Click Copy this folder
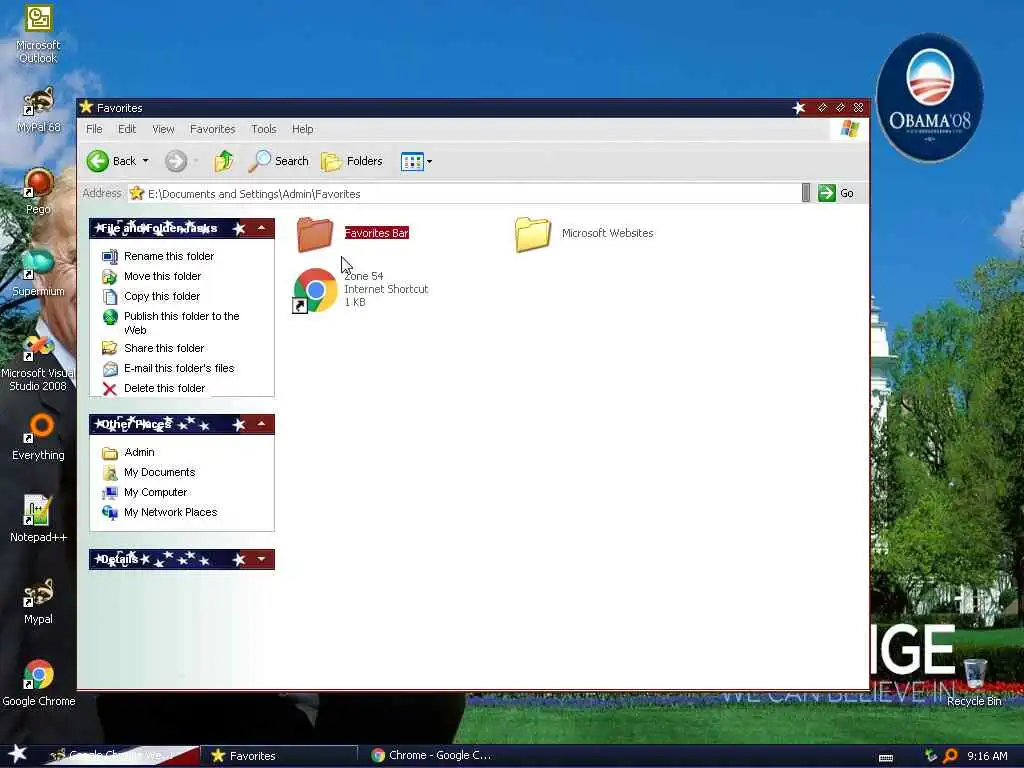The image size is (1024, 768). tap(162, 296)
